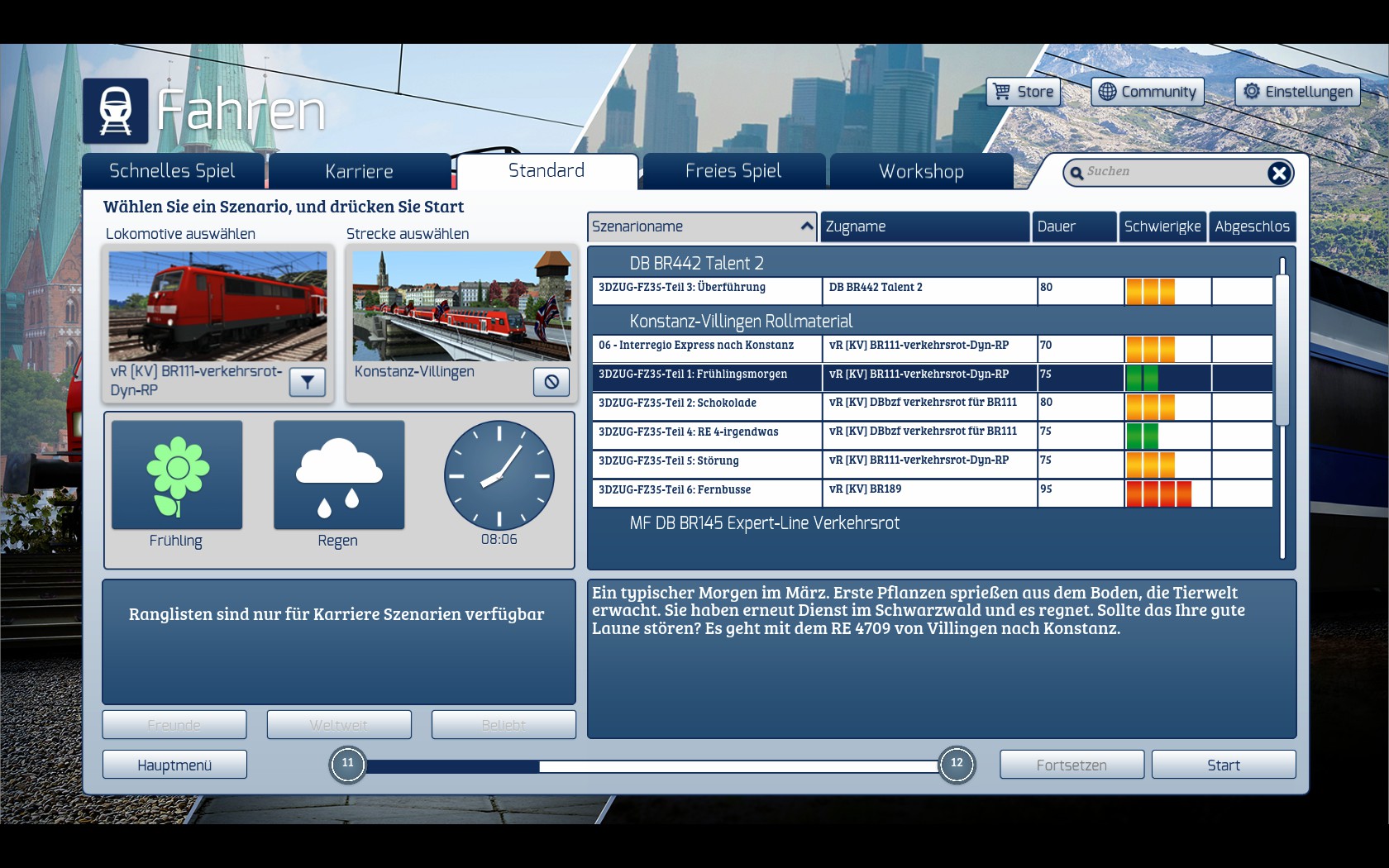This screenshot has height=868, width=1389.
Task: Sort by Abgeschlossen column header
Action: [x=1252, y=227]
